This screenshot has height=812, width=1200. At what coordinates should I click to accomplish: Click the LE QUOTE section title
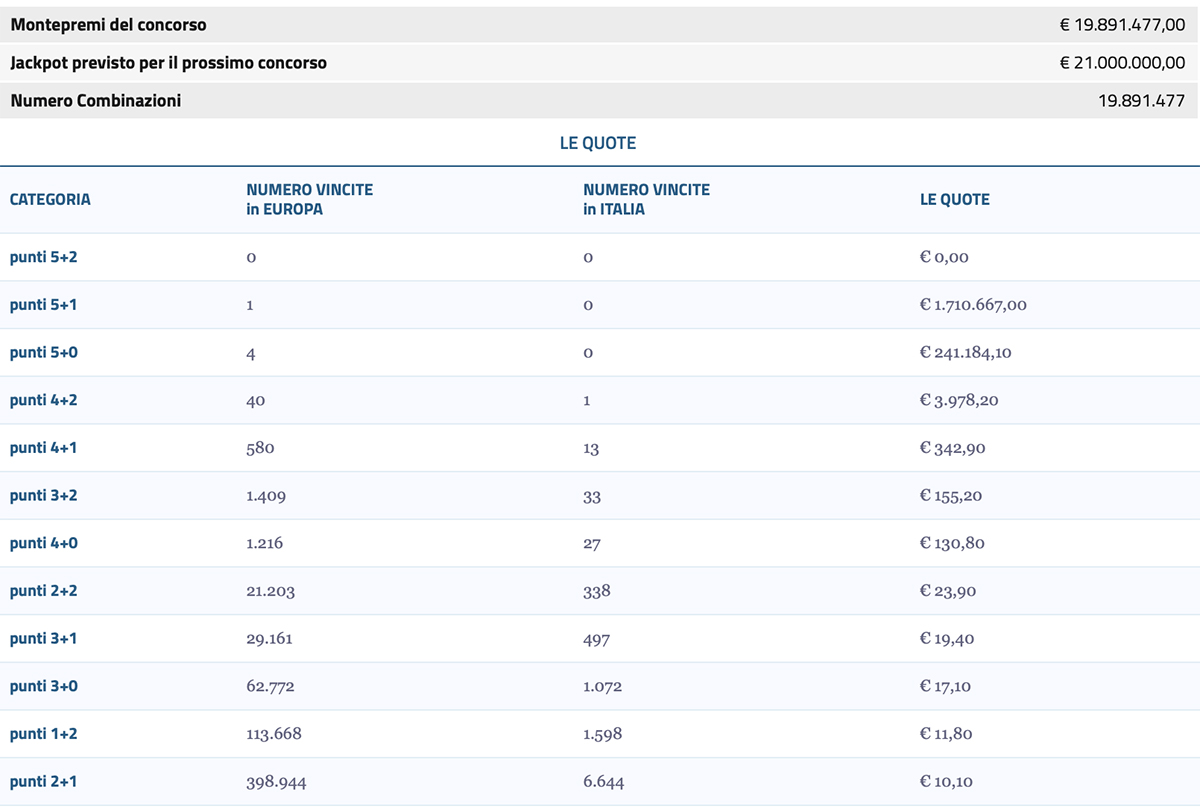tap(600, 143)
